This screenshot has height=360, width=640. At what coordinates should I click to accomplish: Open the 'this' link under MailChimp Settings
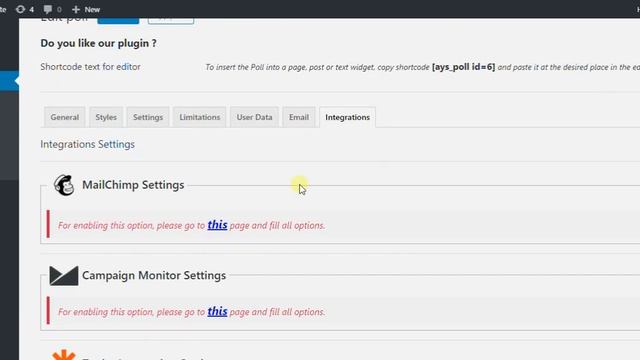point(217,225)
